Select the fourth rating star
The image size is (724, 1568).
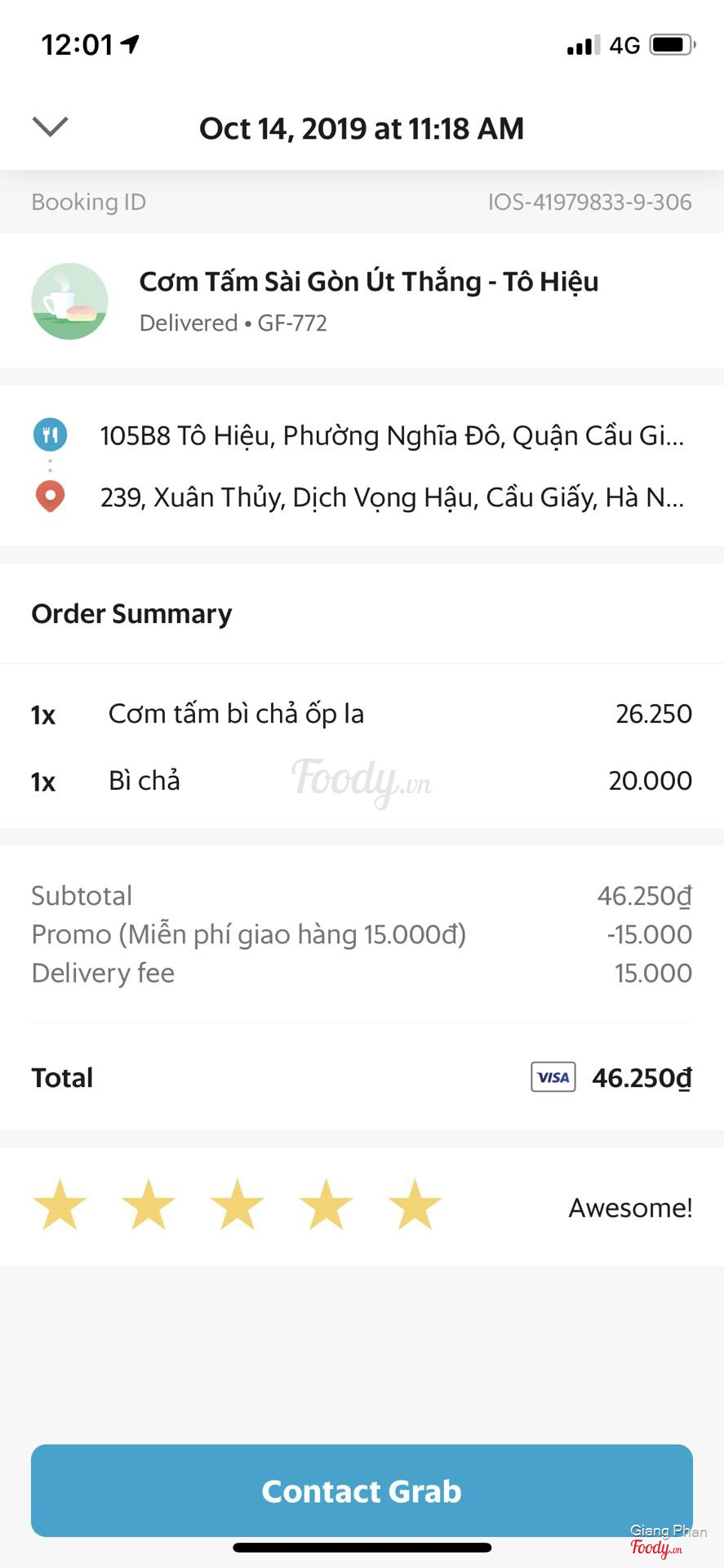(326, 1205)
